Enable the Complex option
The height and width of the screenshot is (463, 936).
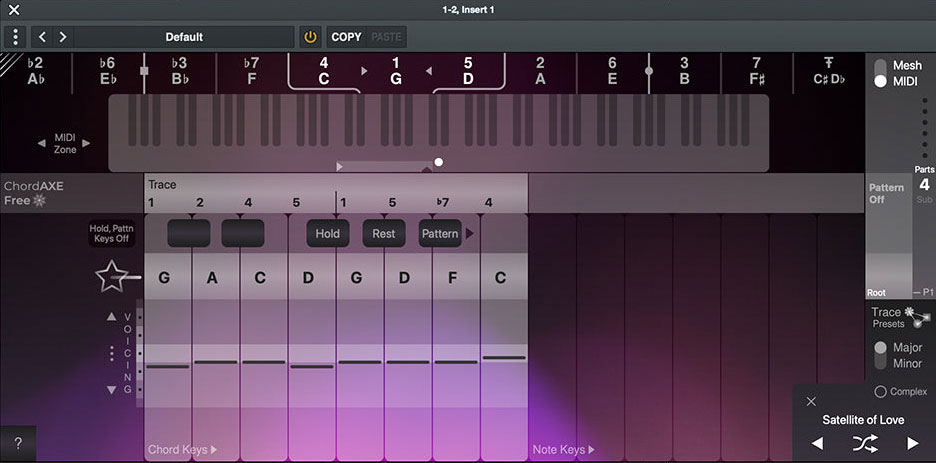pos(880,391)
